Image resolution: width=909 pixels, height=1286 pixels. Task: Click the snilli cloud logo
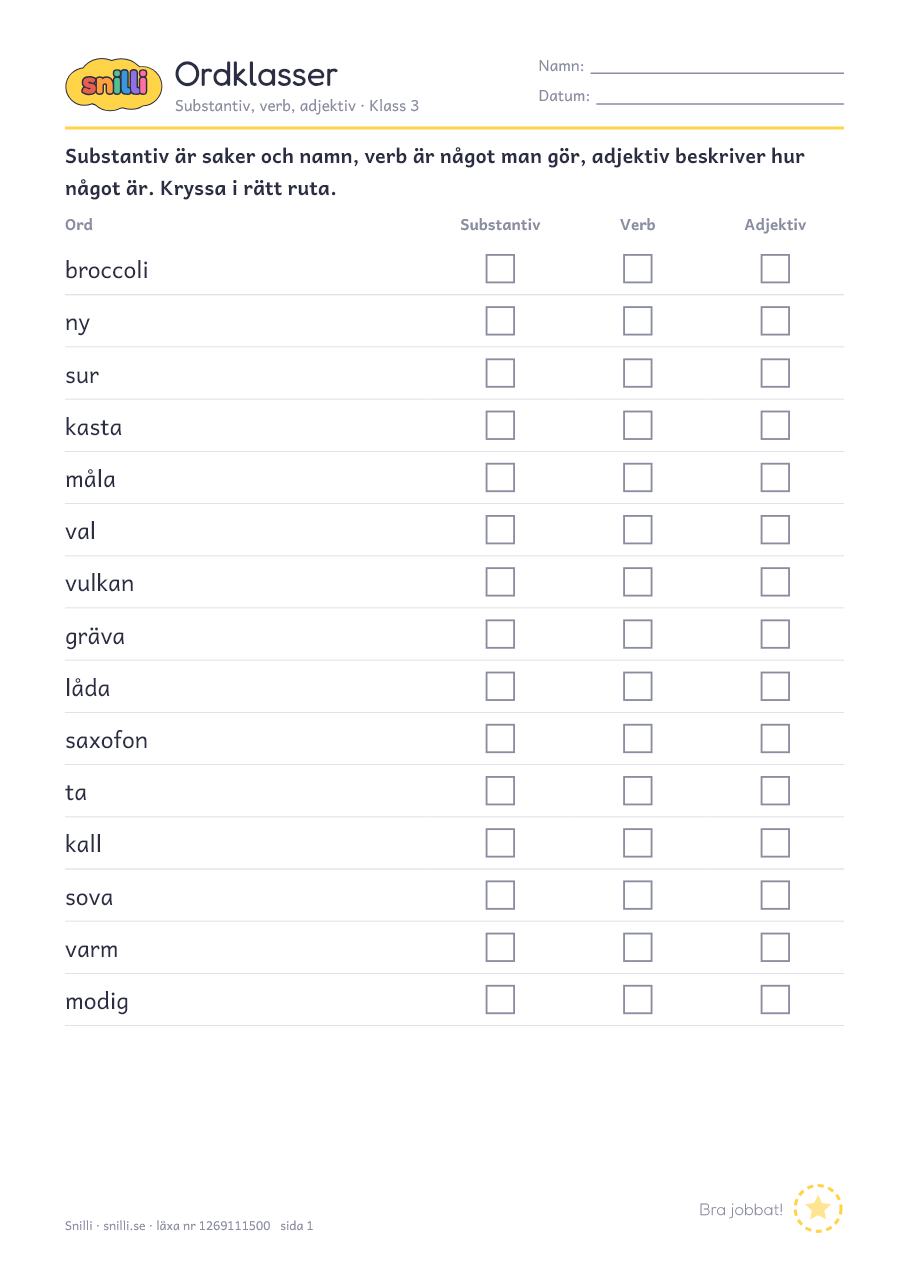pyautogui.click(x=113, y=83)
